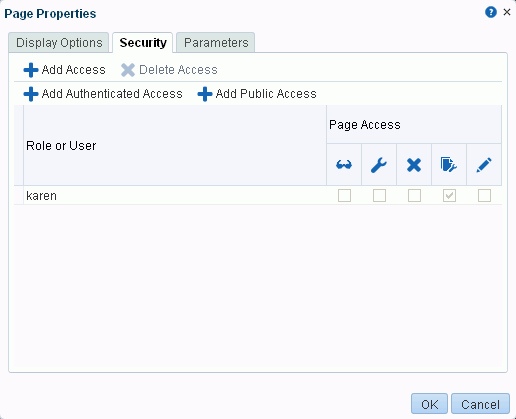Viewport: 516px width, 419px height.
Task: Enable edit (wrench) checkbox for karen
Action: click(379, 196)
